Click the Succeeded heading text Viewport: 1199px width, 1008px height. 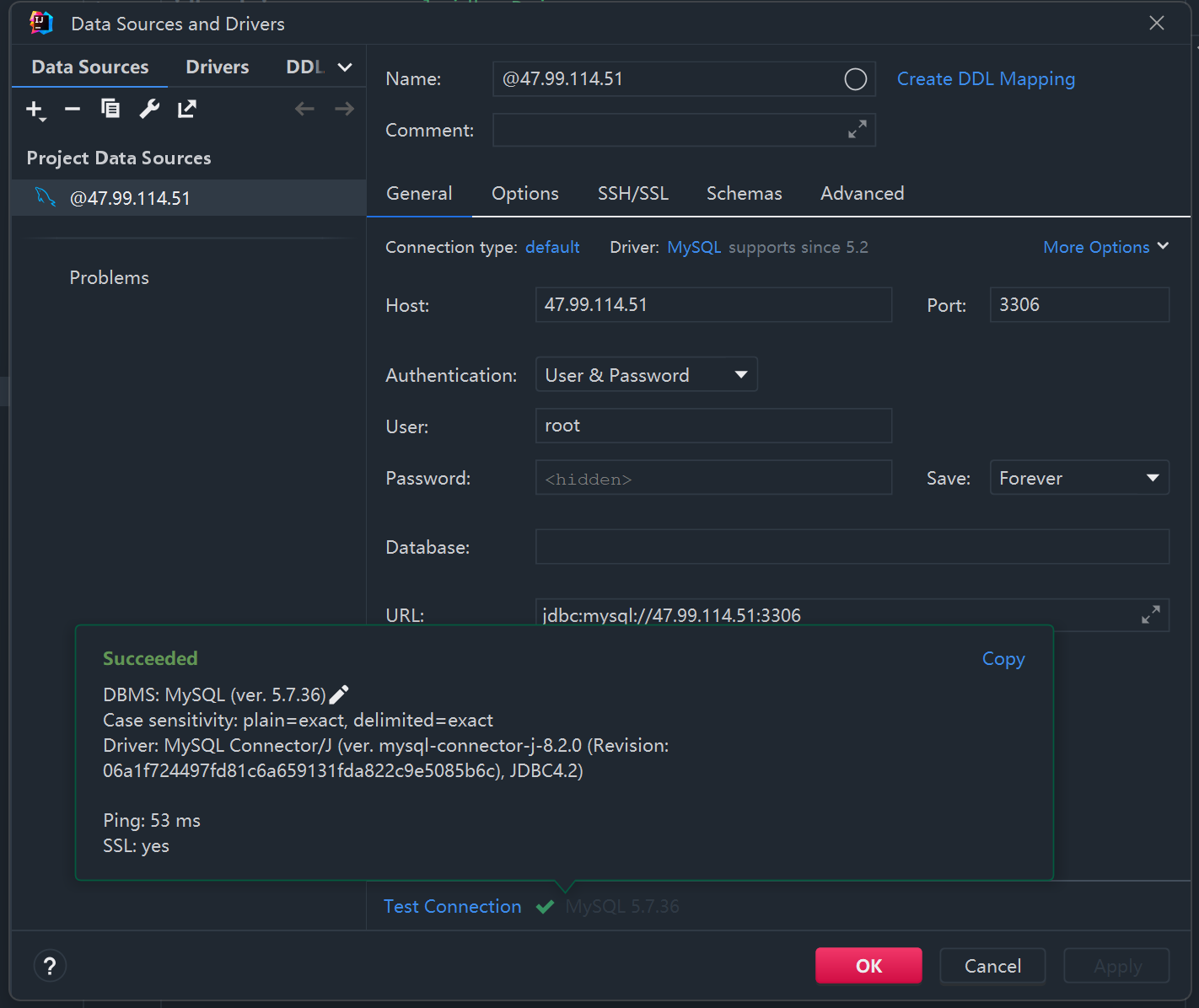click(x=150, y=659)
